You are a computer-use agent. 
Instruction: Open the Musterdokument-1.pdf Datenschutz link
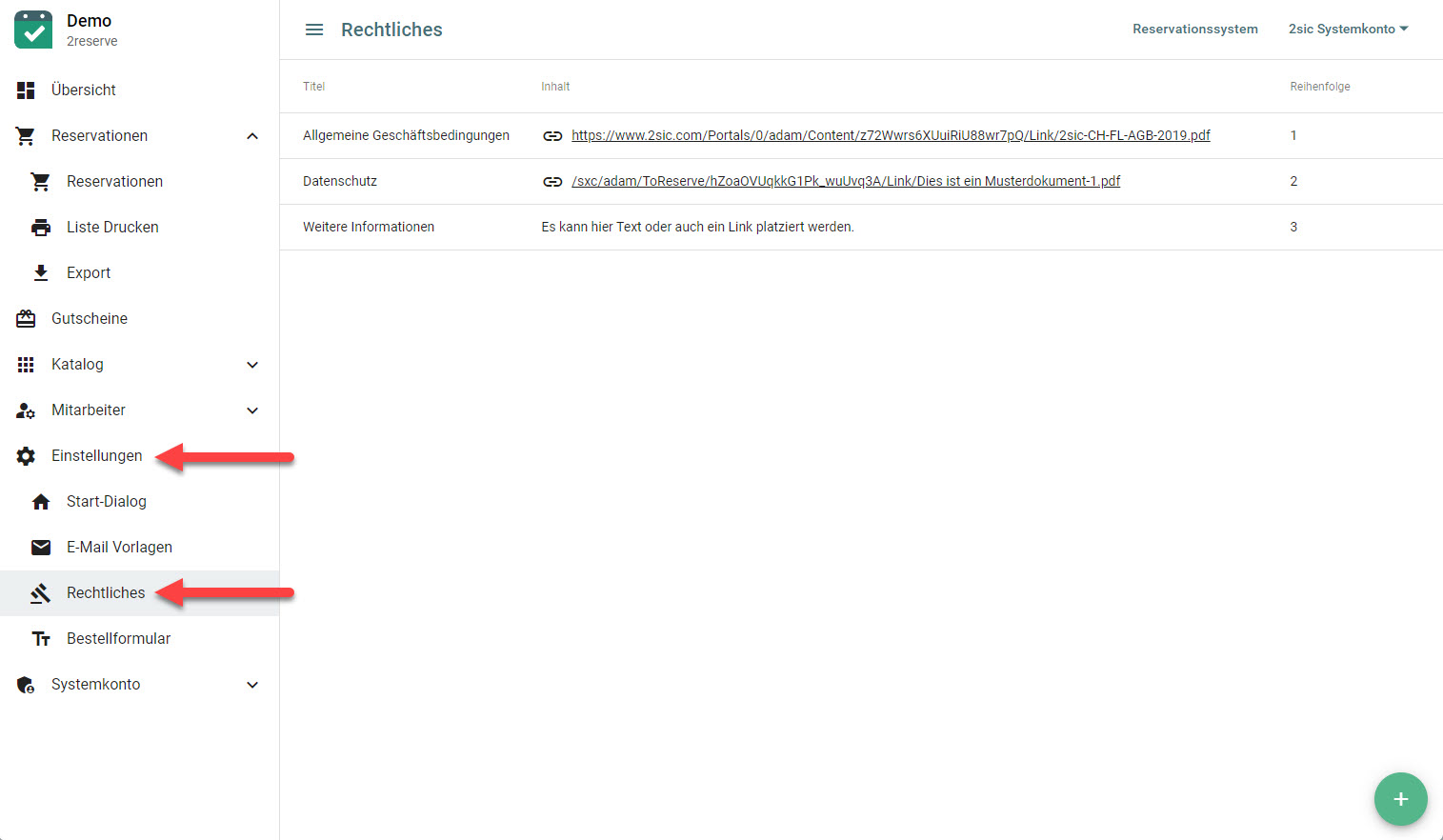[845, 181]
